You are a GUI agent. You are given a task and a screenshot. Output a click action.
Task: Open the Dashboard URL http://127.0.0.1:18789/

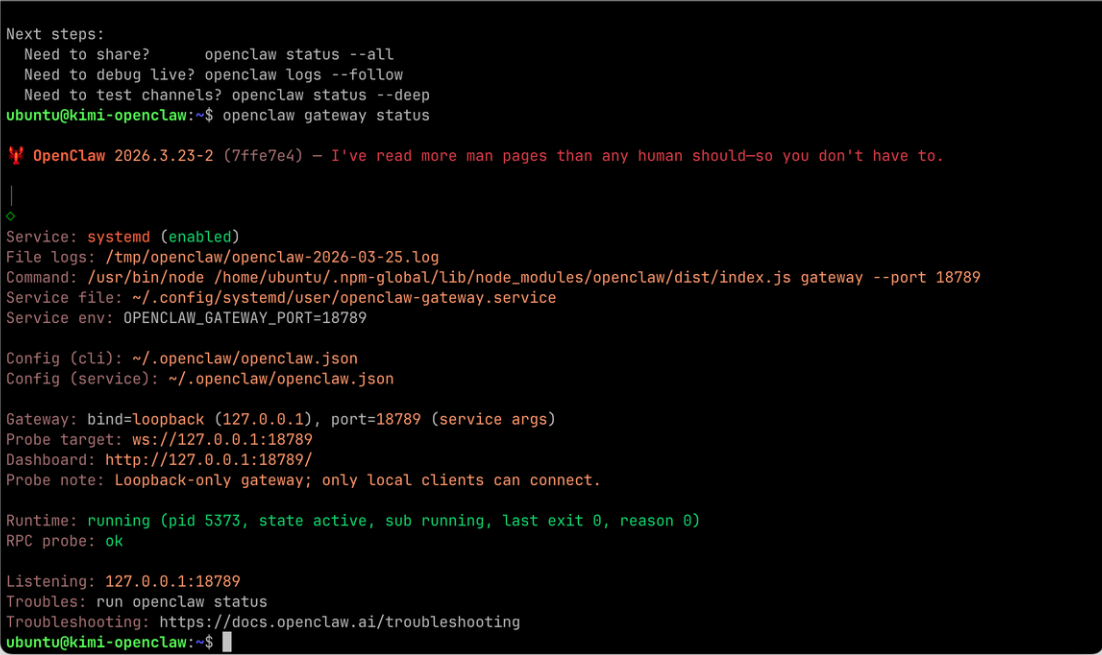coord(209,460)
